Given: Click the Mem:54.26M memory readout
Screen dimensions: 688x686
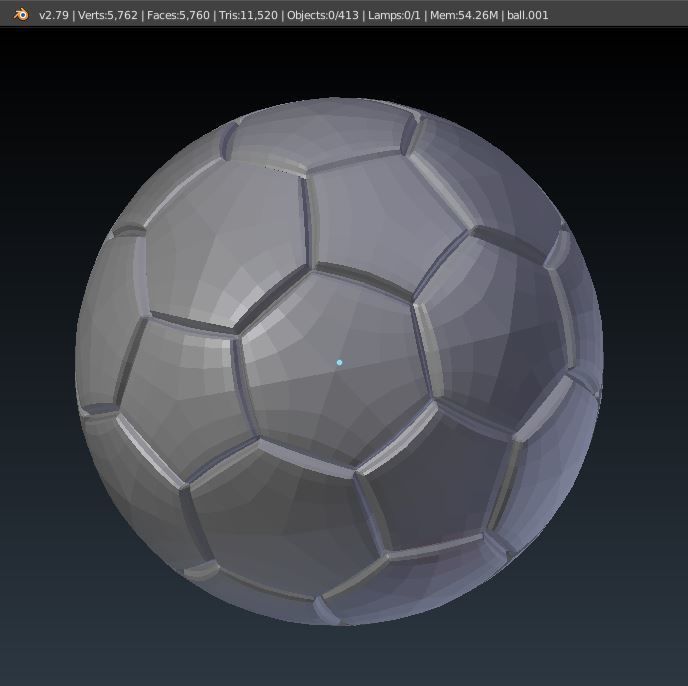Looking at the screenshot, I should click(464, 15).
